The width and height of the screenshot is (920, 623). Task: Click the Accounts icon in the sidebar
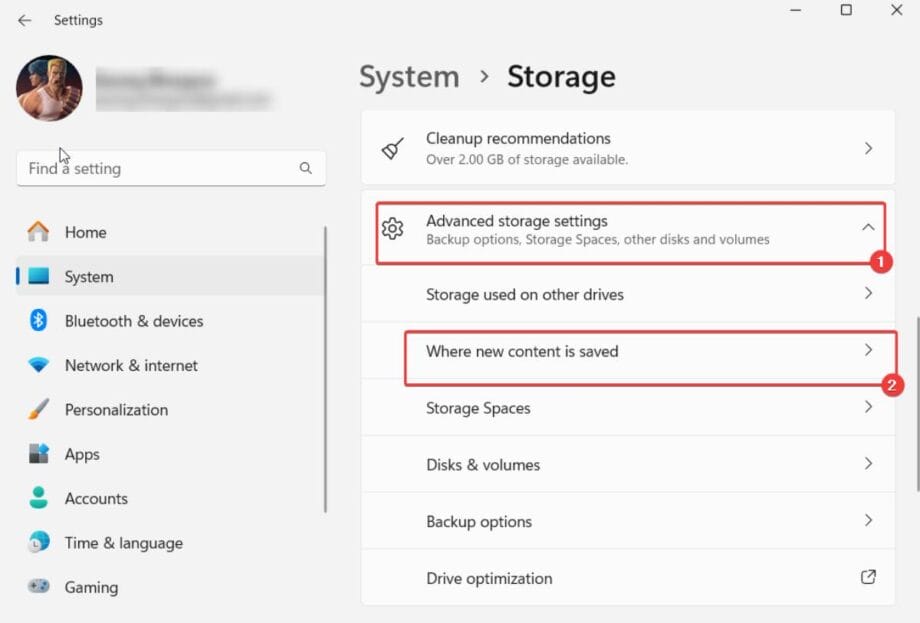[x=36, y=498]
